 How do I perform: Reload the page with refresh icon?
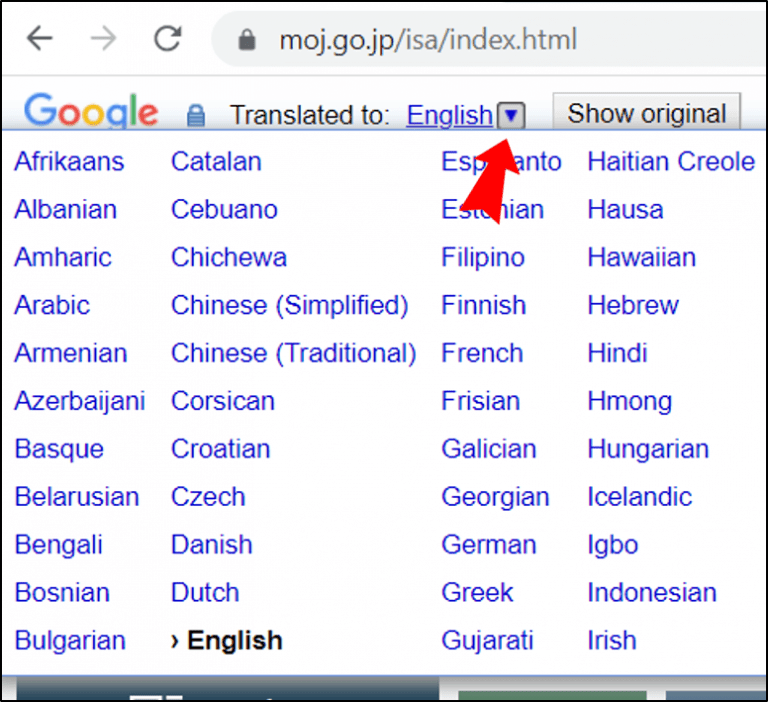pos(168,38)
